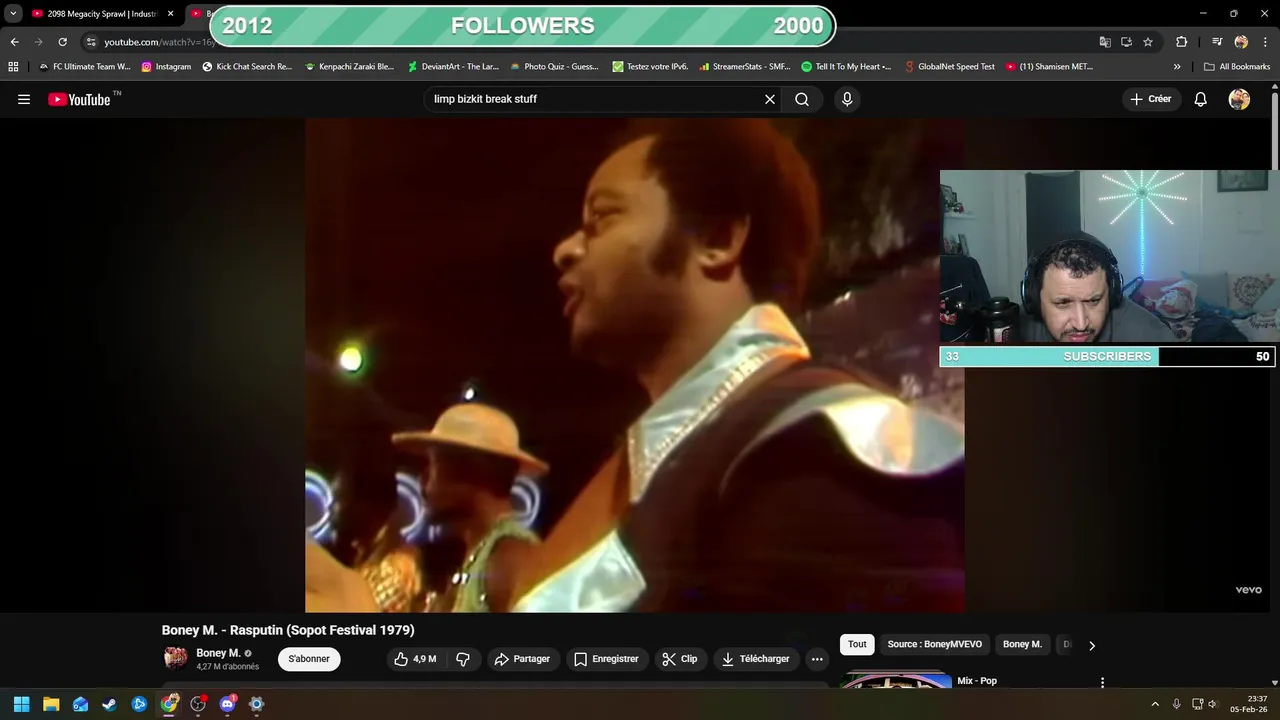Open the Kenpachi Zaraki bookmark
Image resolution: width=1280 pixels, height=720 pixels.
click(x=349, y=67)
